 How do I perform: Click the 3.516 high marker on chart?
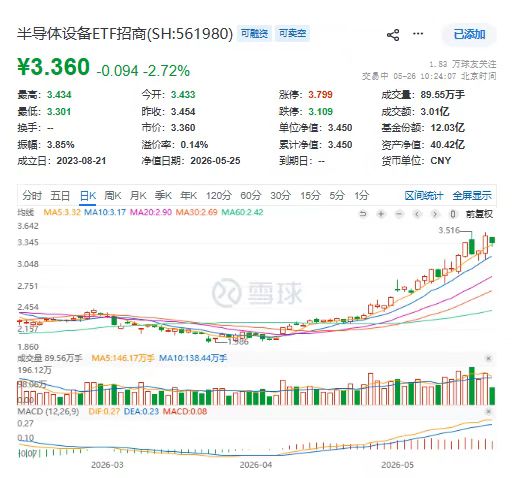(x=449, y=230)
